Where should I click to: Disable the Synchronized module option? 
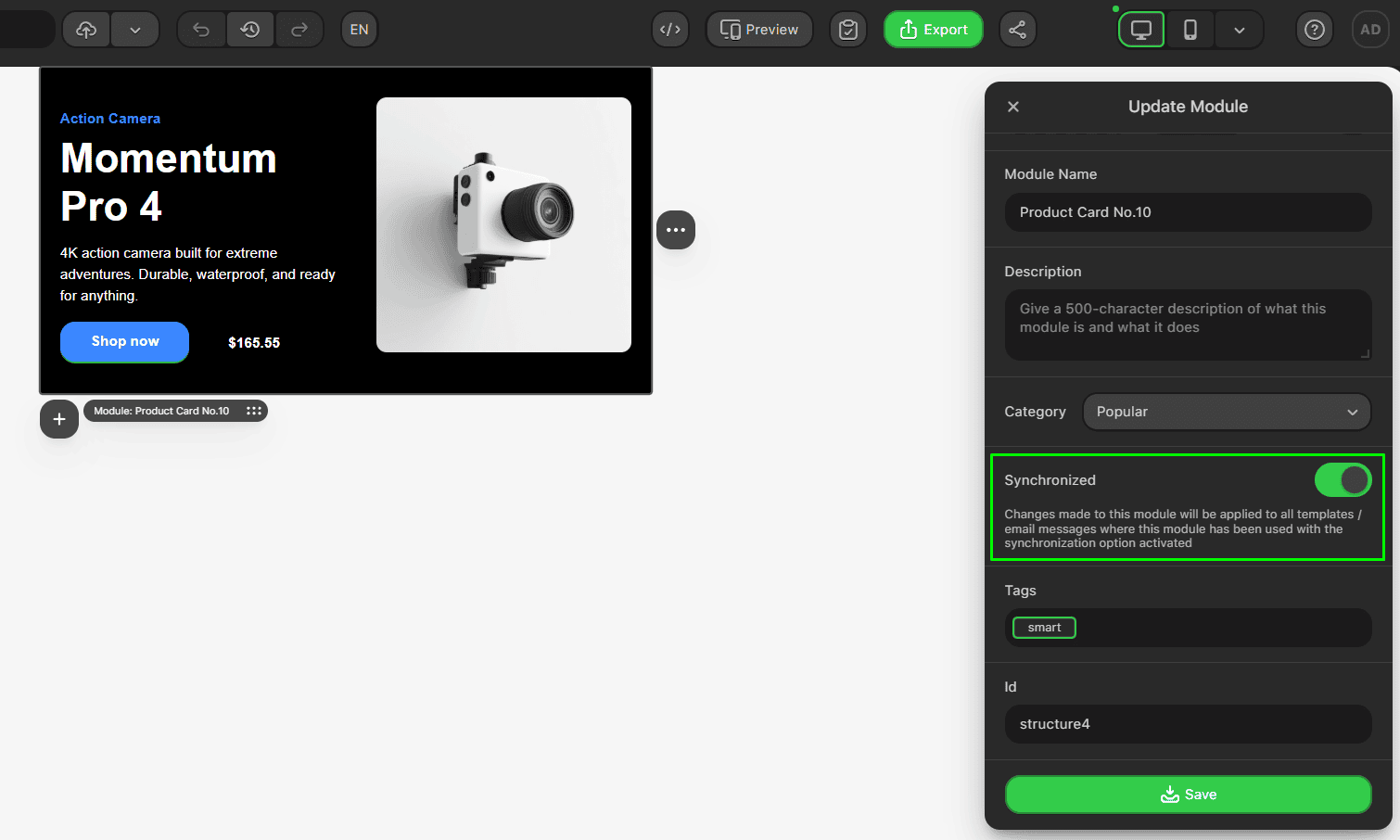pyautogui.click(x=1343, y=479)
